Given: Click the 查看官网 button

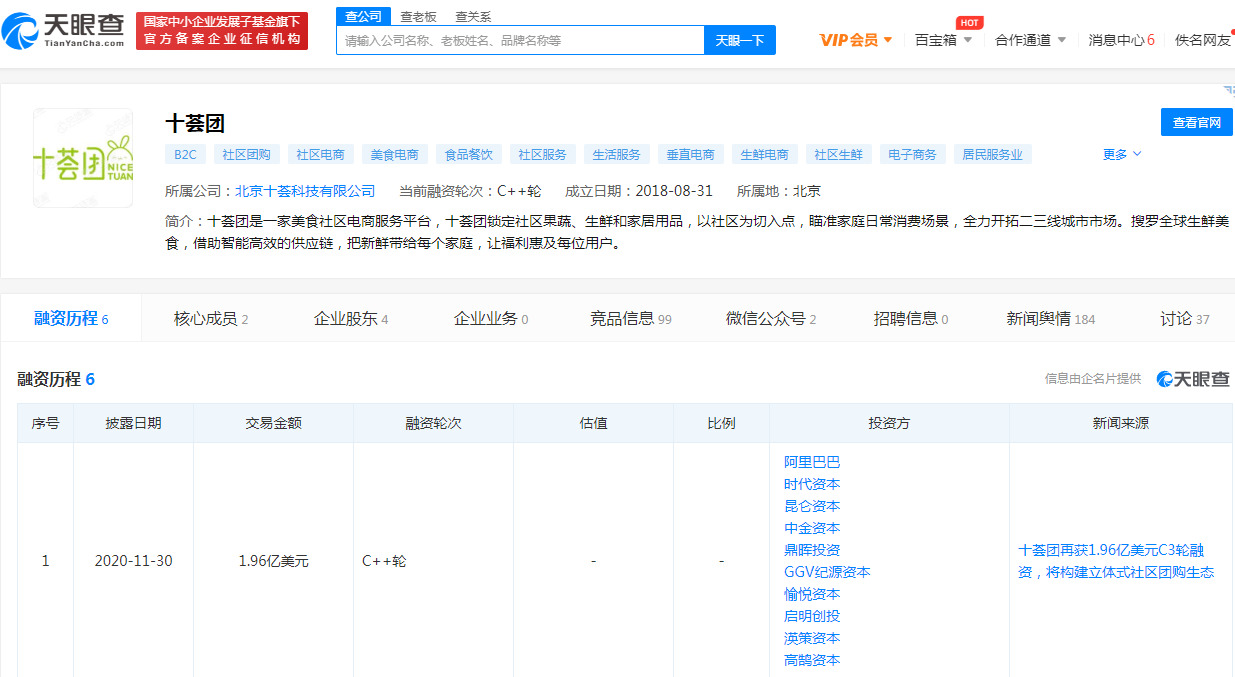Looking at the screenshot, I should click(x=1197, y=122).
